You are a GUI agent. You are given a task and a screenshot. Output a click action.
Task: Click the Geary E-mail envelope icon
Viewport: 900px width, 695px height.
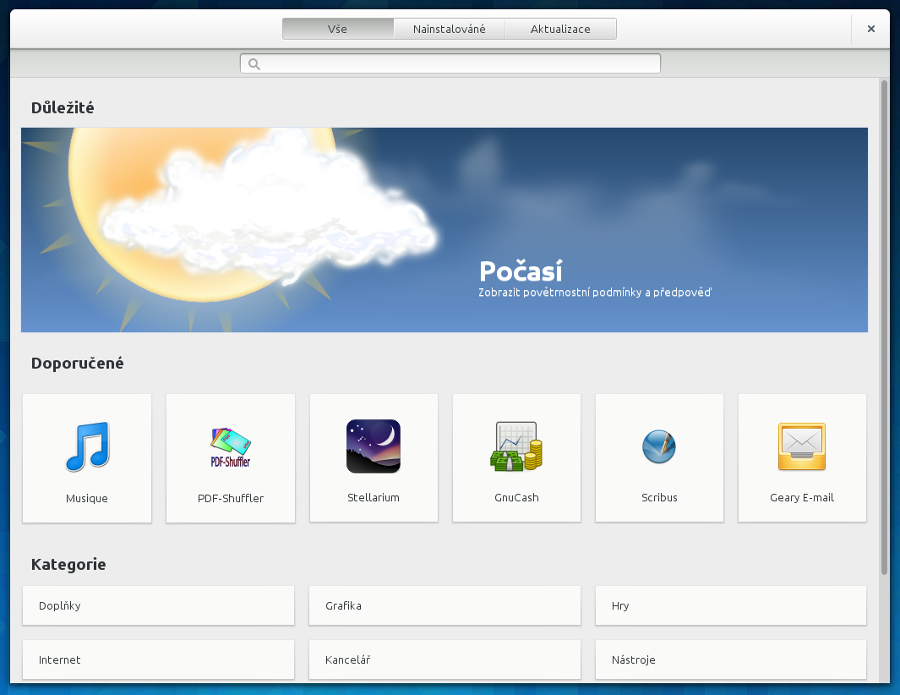[x=802, y=447]
